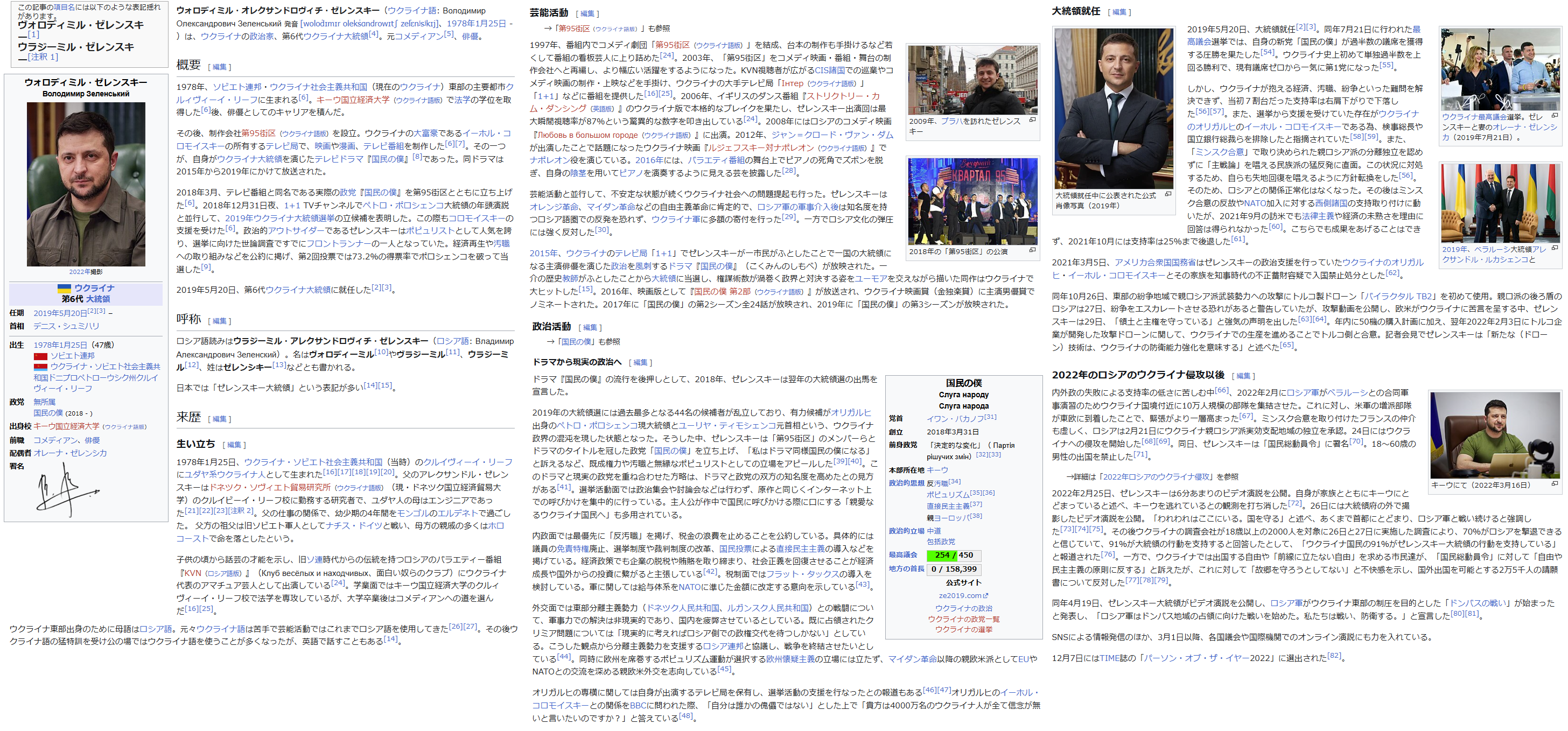Click the Ukrainian SSR flag icon in infobox
Image resolution: width=1568 pixels, height=731 pixels.
coord(40,367)
